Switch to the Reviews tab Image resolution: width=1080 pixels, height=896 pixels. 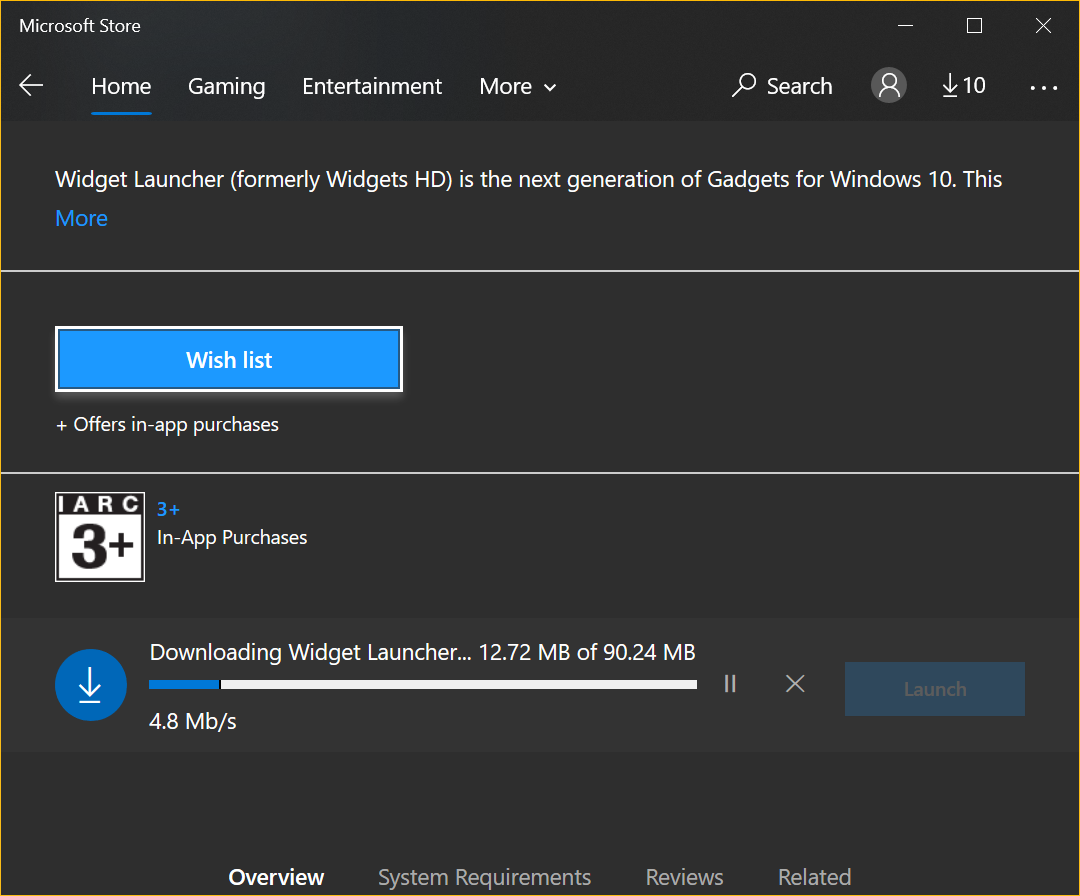684,877
